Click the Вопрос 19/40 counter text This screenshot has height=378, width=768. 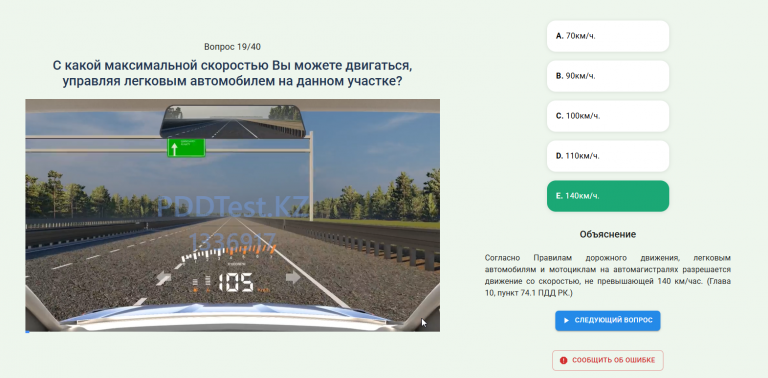click(233, 47)
